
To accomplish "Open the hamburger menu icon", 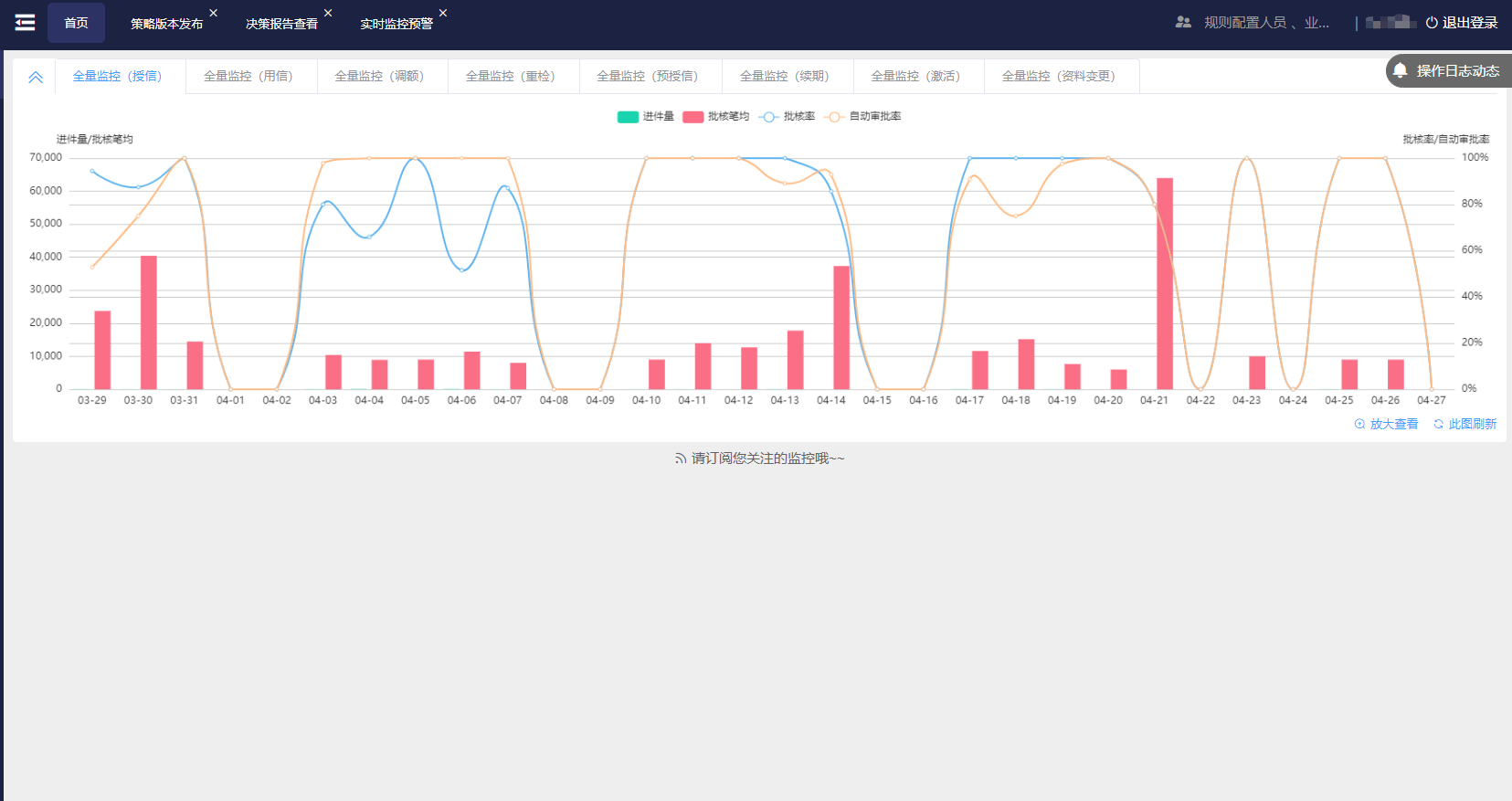I will 26,23.
